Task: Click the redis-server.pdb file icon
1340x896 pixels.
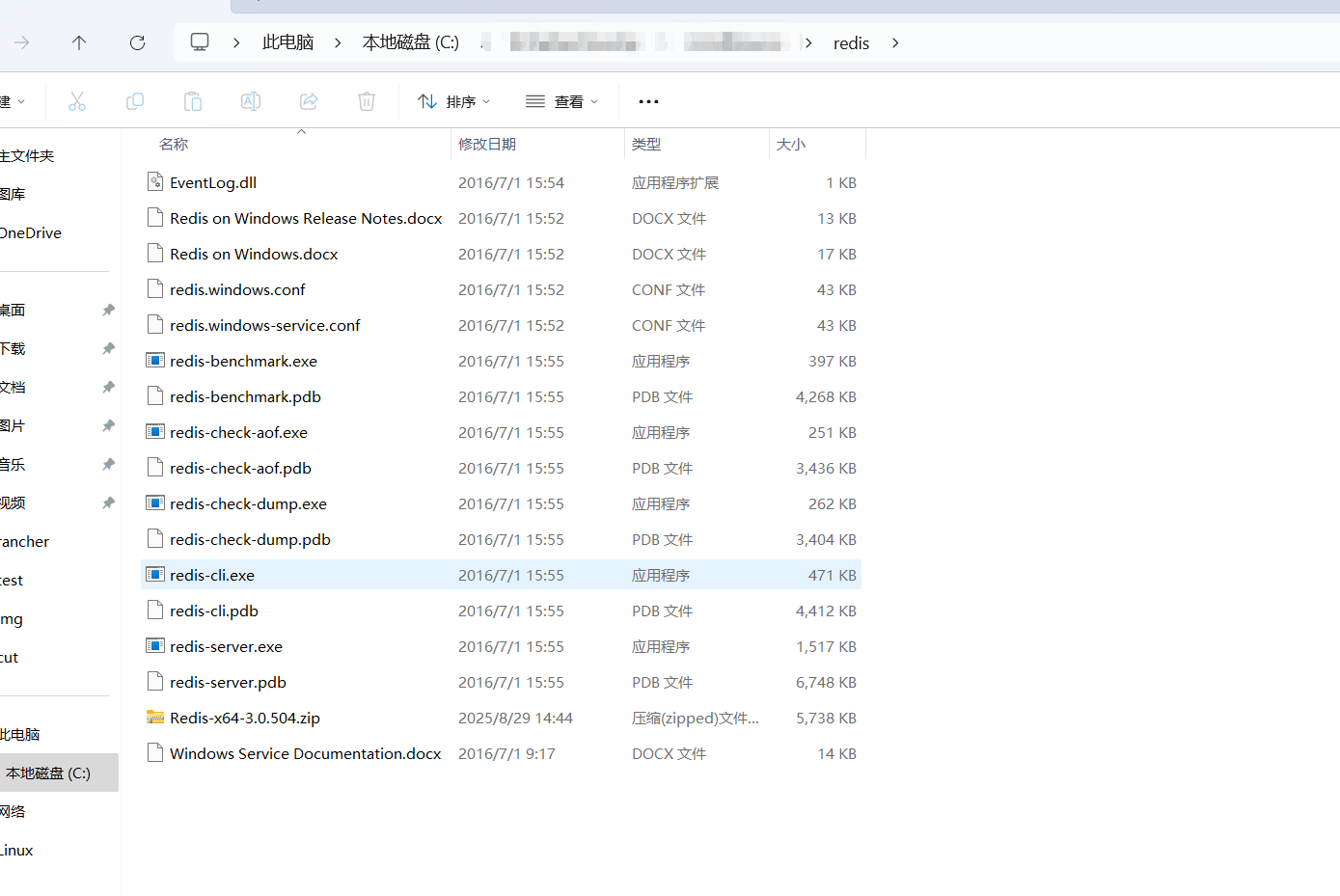Action: 154,682
